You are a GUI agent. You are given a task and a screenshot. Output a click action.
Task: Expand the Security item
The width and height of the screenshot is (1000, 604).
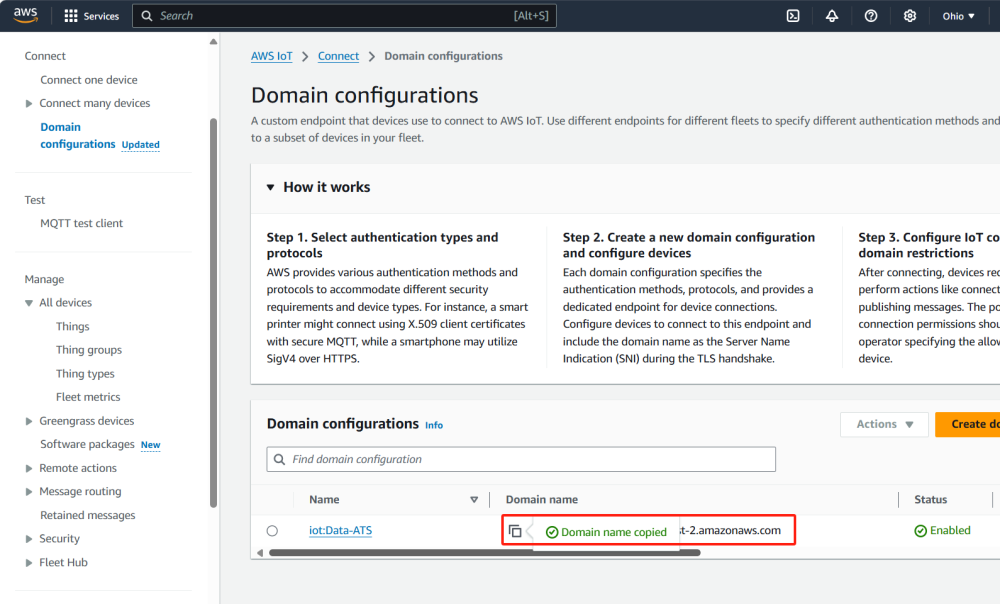pos(29,539)
